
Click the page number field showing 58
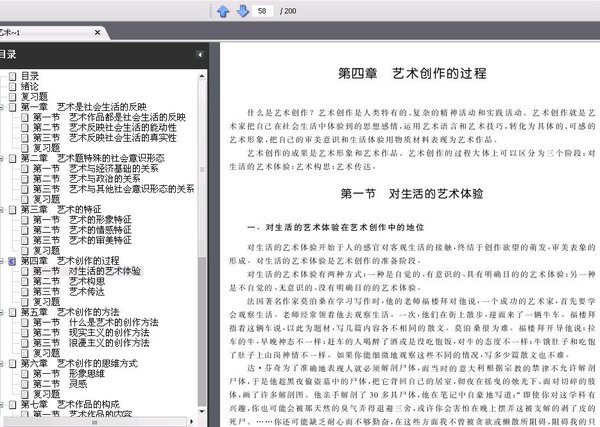262,11
